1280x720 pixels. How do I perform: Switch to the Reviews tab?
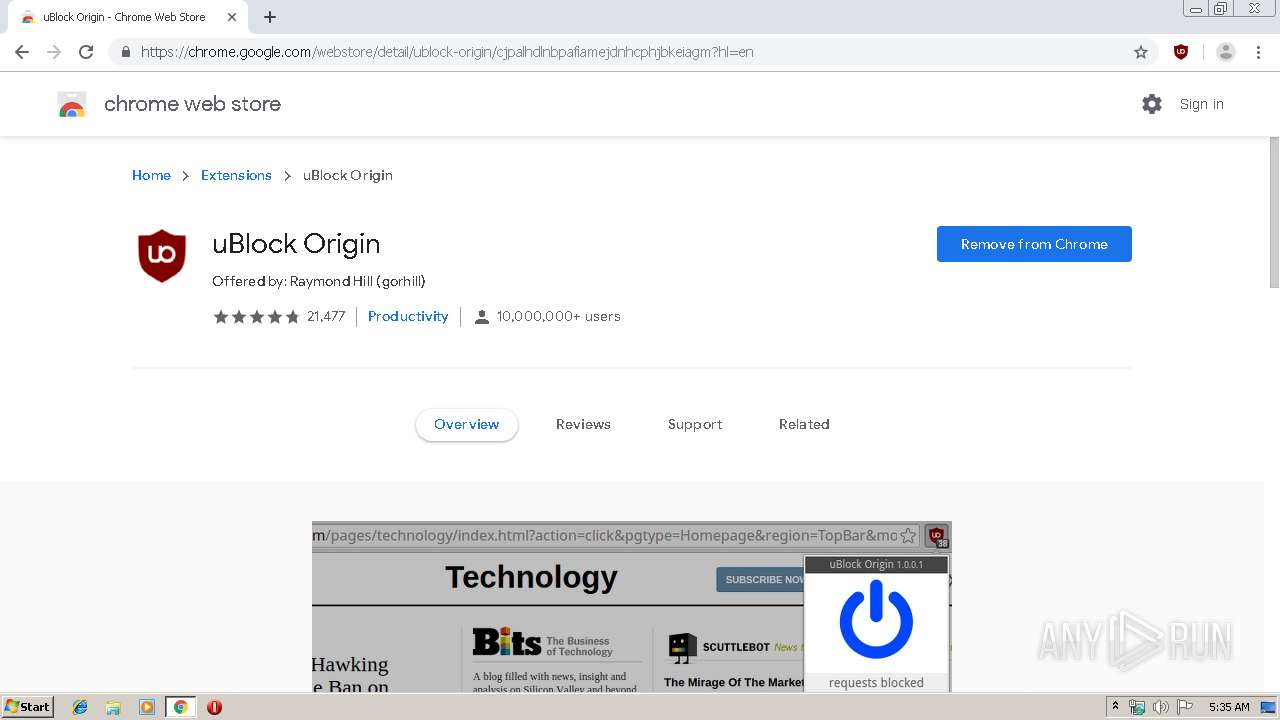point(583,424)
